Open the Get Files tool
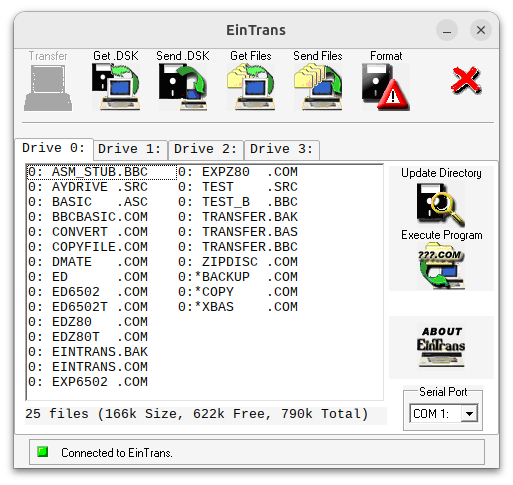 point(251,87)
